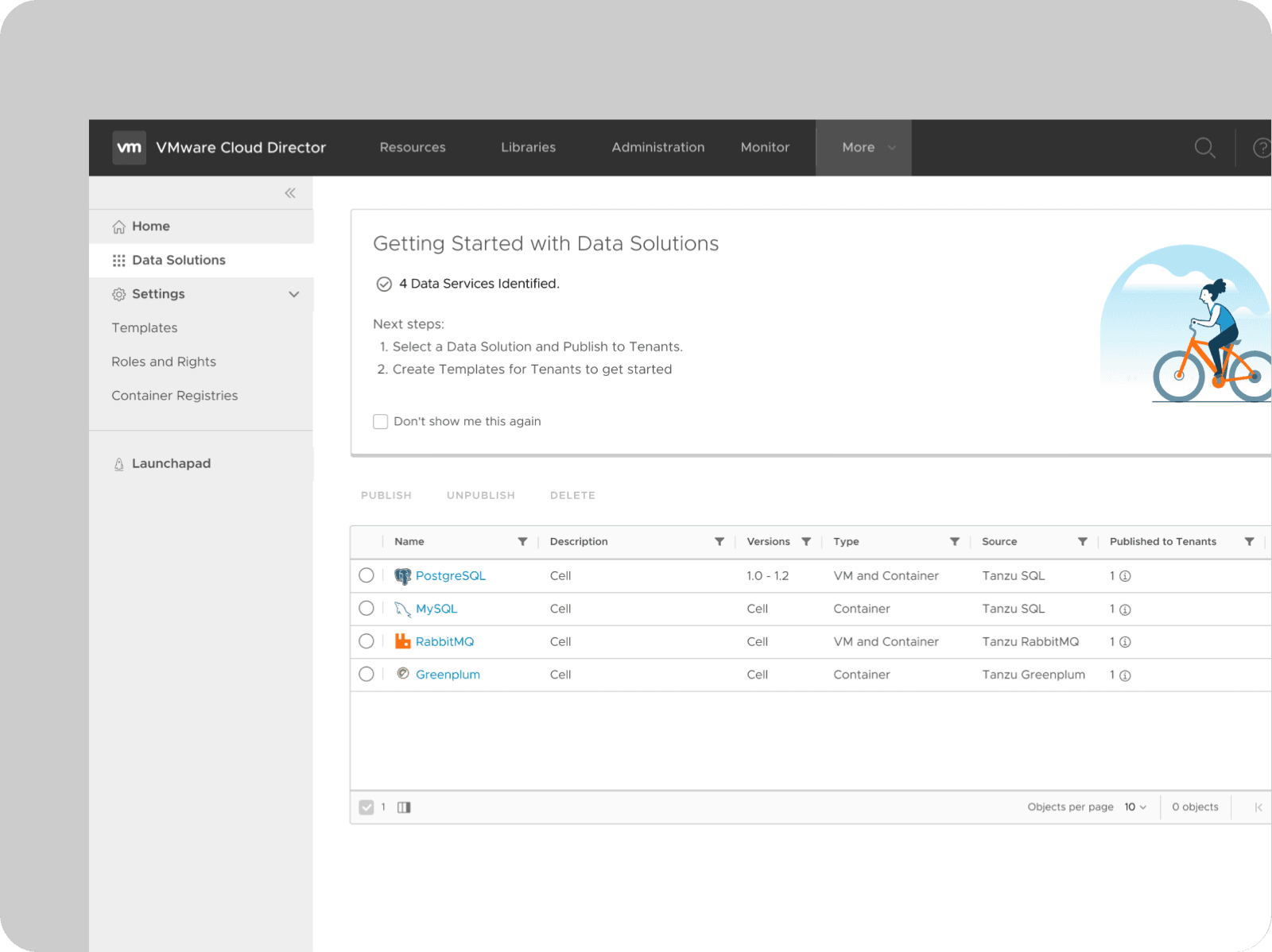Filter the Source column

pyautogui.click(x=1083, y=542)
